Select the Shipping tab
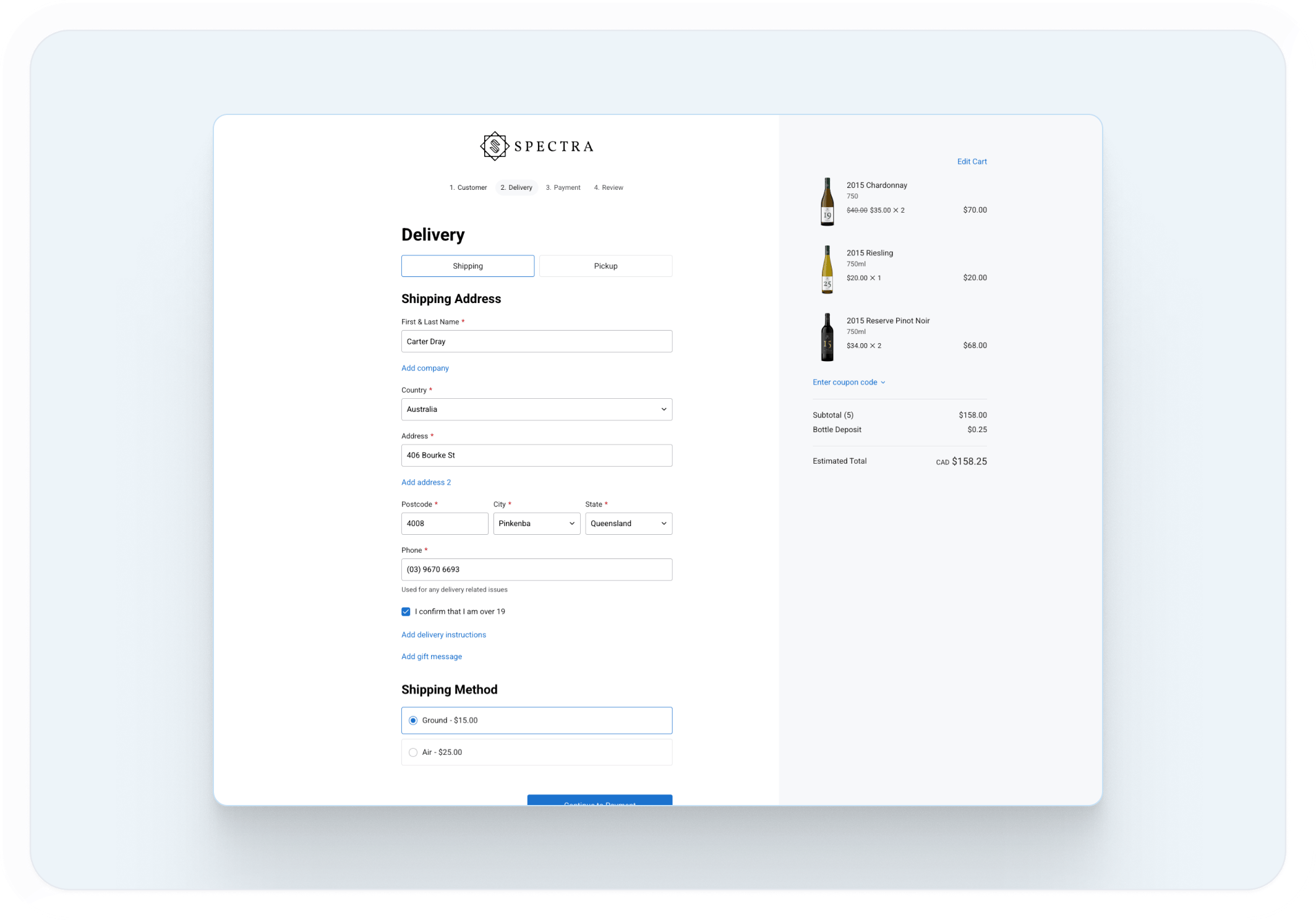The width and height of the screenshot is (1316, 920). tap(468, 266)
